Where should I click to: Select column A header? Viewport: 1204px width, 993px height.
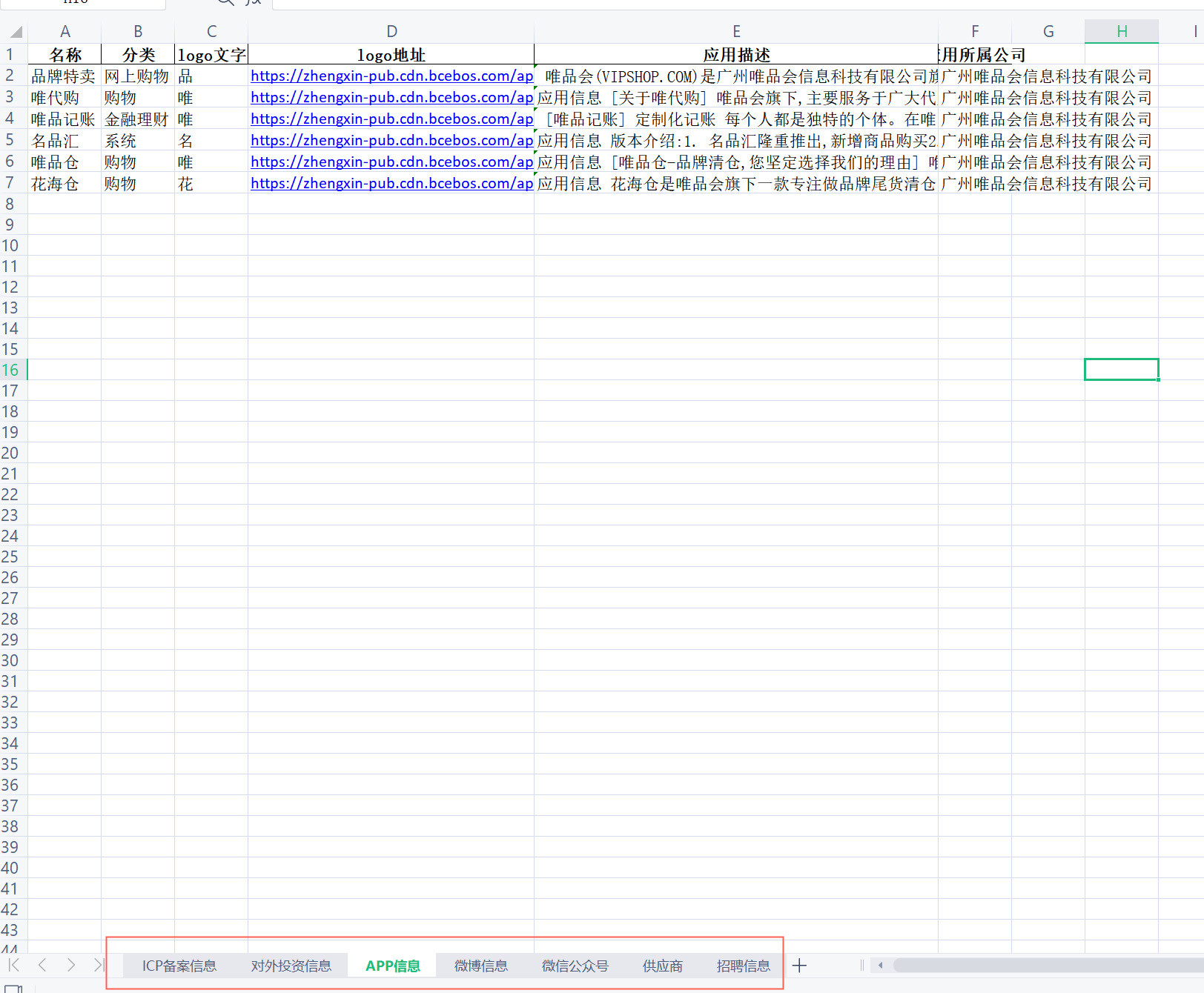(x=64, y=31)
